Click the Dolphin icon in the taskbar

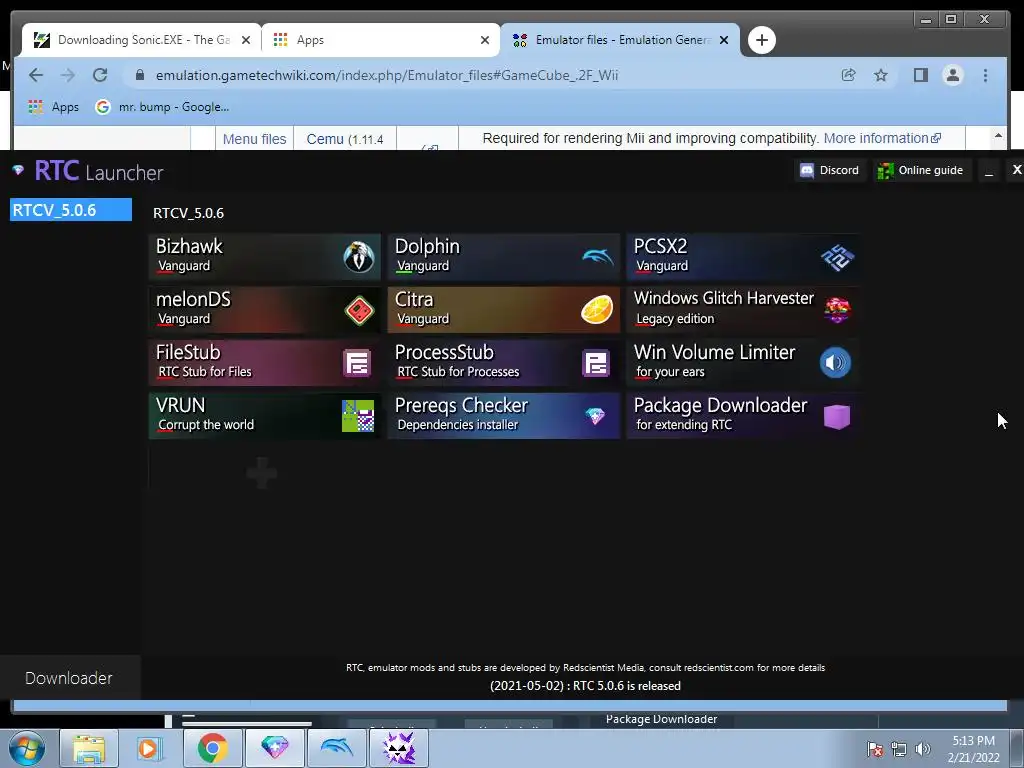click(x=336, y=748)
